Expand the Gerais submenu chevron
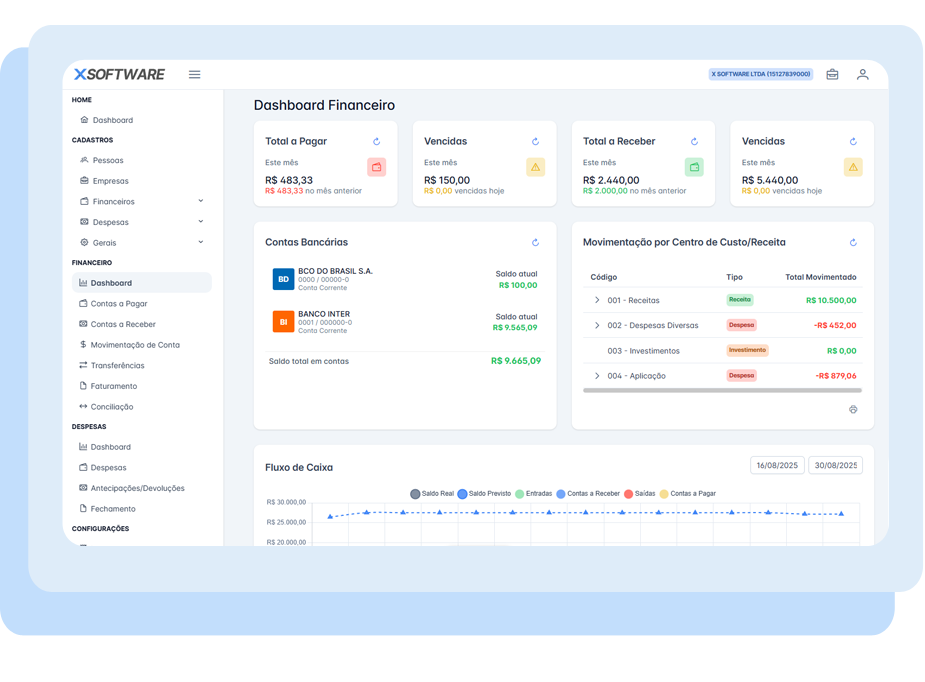This screenshot has height=682, width=925. click(x=201, y=242)
